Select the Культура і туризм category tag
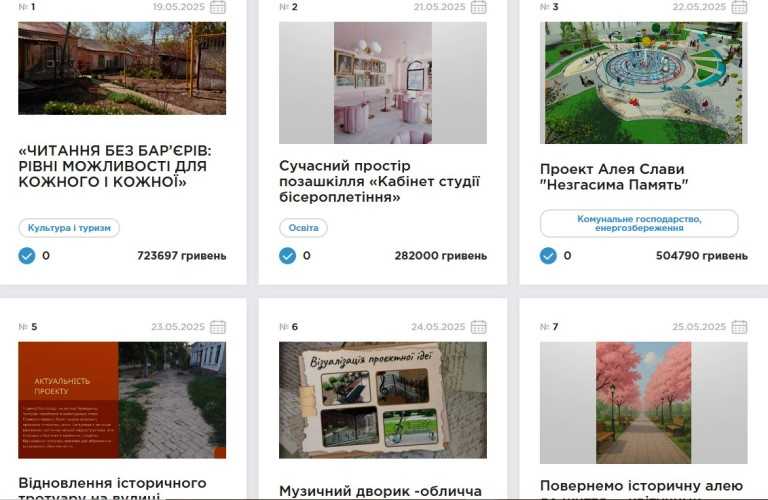This screenshot has height=500, width=768. (69, 228)
